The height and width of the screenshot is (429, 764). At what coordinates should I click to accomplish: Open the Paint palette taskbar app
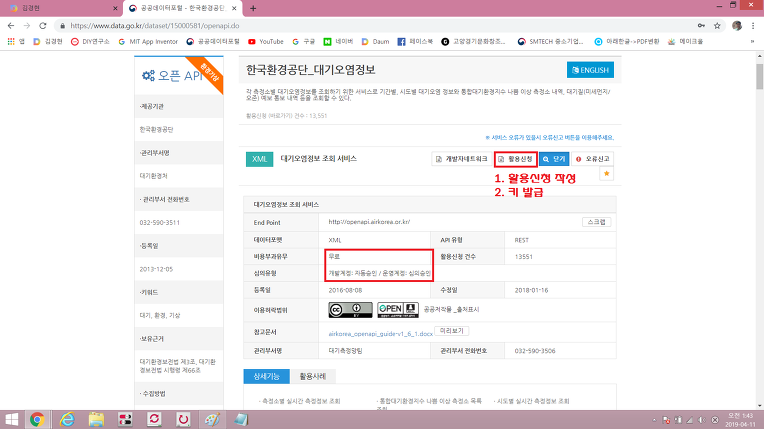click(212, 419)
